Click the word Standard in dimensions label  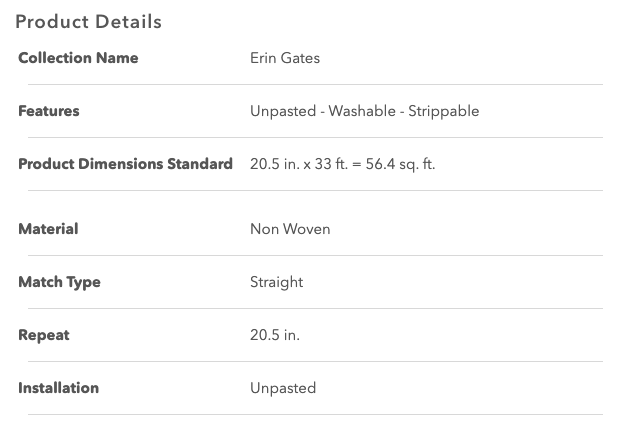(200, 164)
